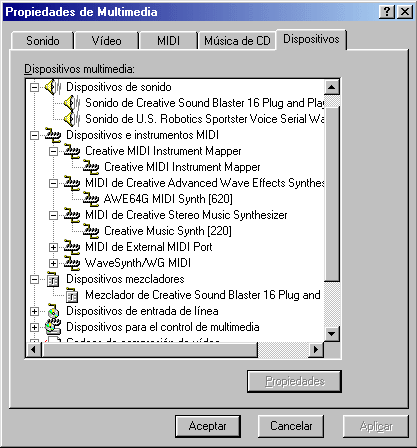Select Sonido de Creative Sound Blaster 16 Plug and Play

(x=204, y=103)
